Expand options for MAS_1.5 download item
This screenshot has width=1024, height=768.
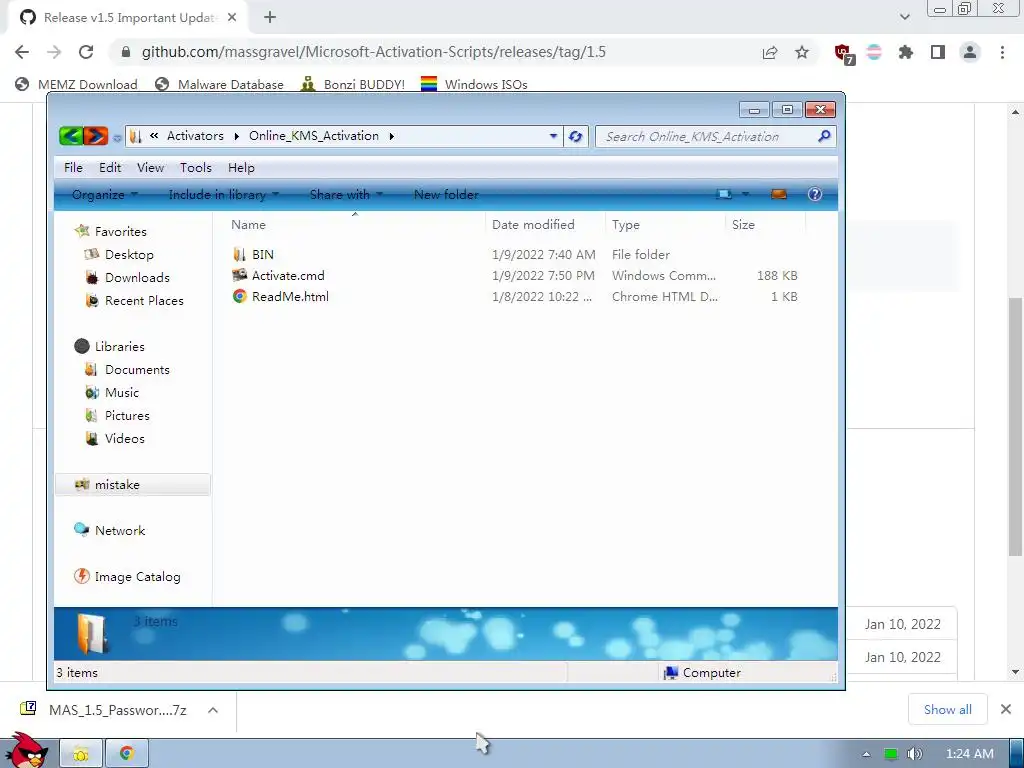(x=213, y=710)
